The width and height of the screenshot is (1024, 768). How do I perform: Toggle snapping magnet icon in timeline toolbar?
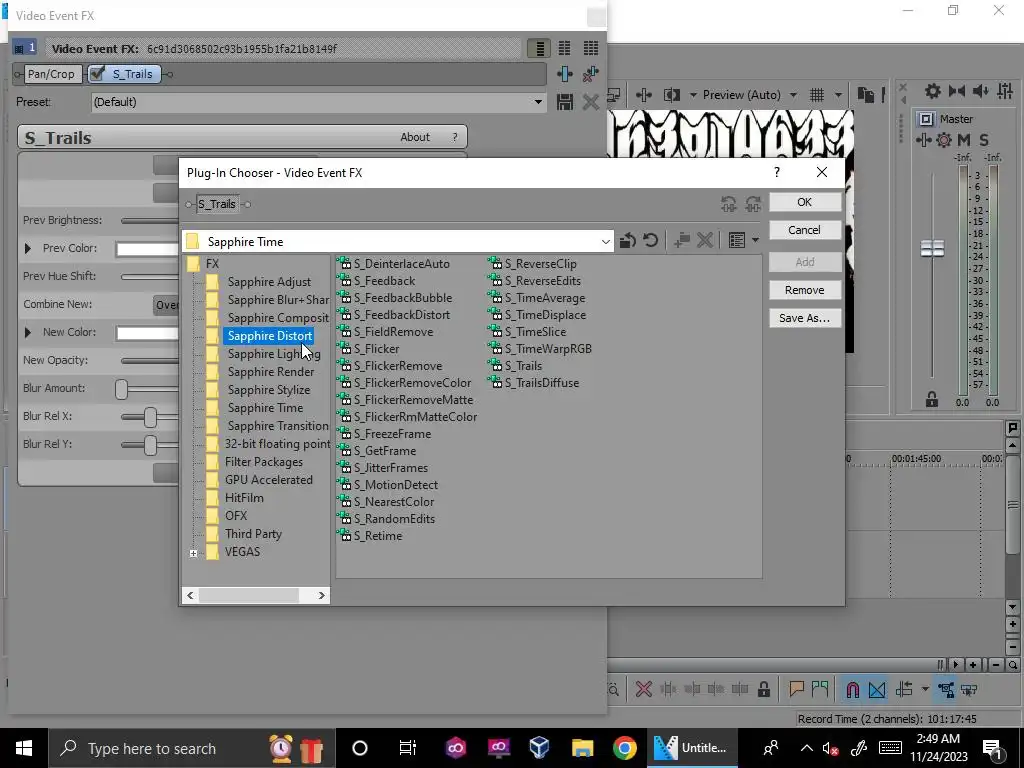pyautogui.click(x=853, y=689)
